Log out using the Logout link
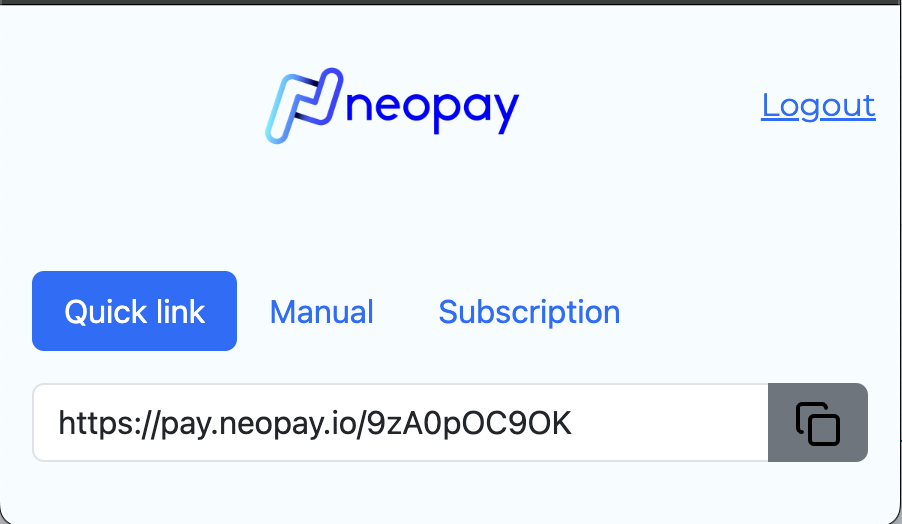 818,106
